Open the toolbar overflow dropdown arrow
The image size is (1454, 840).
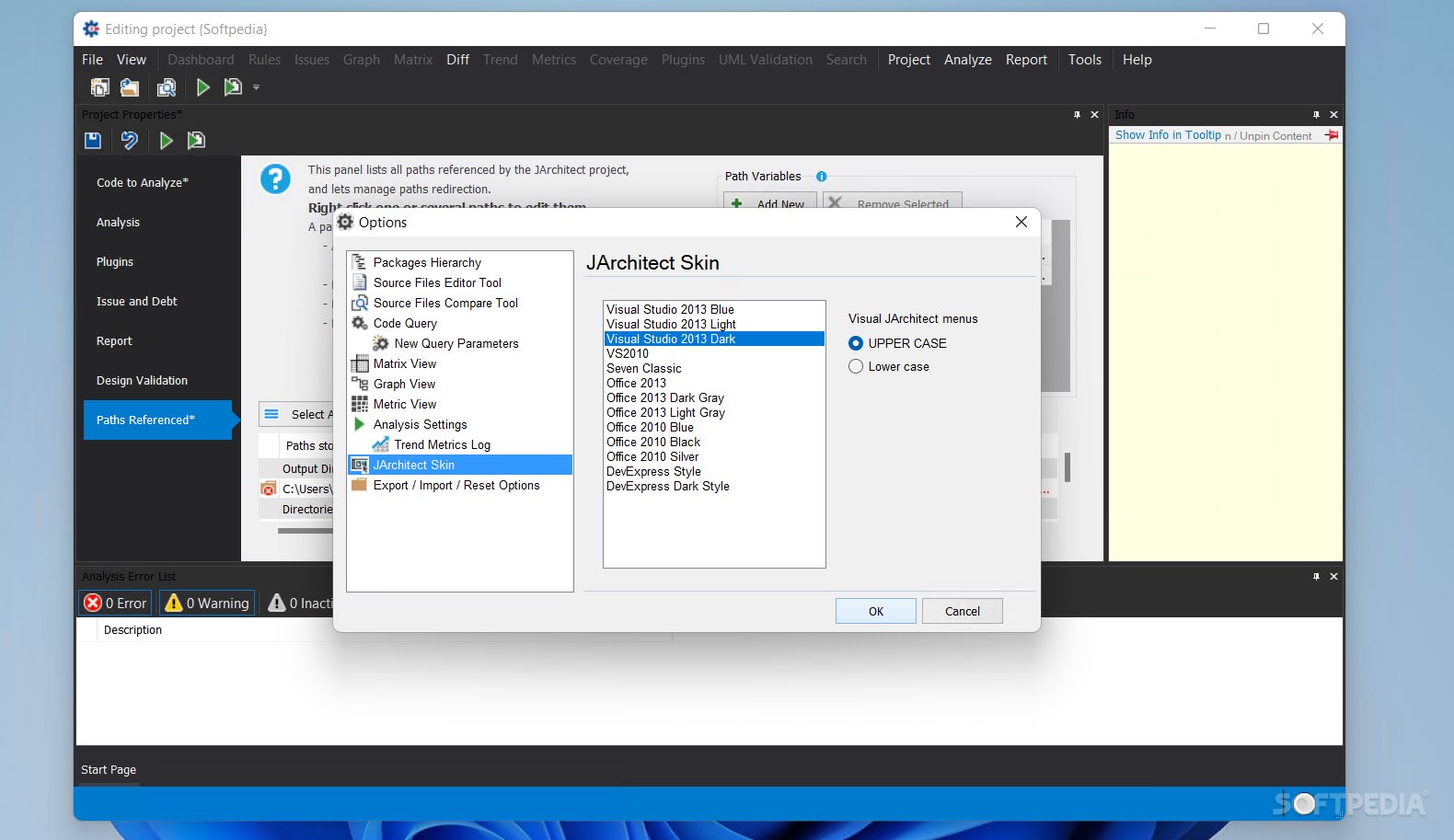[256, 87]
